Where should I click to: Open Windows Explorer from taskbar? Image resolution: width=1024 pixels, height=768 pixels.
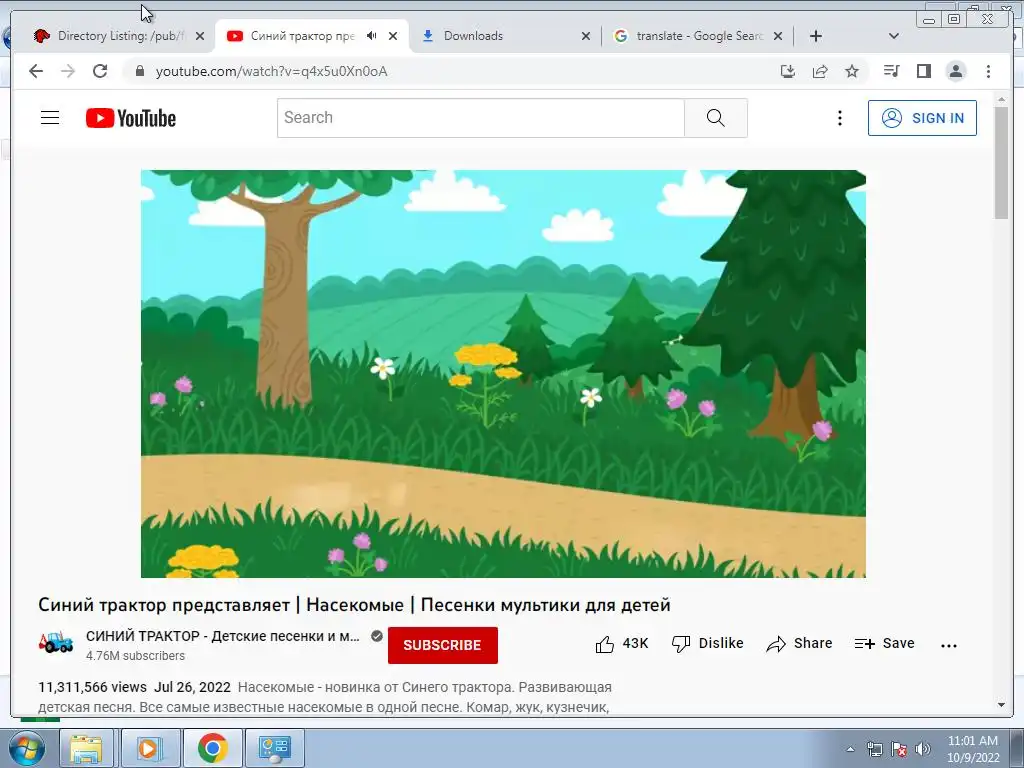[86, 748]
